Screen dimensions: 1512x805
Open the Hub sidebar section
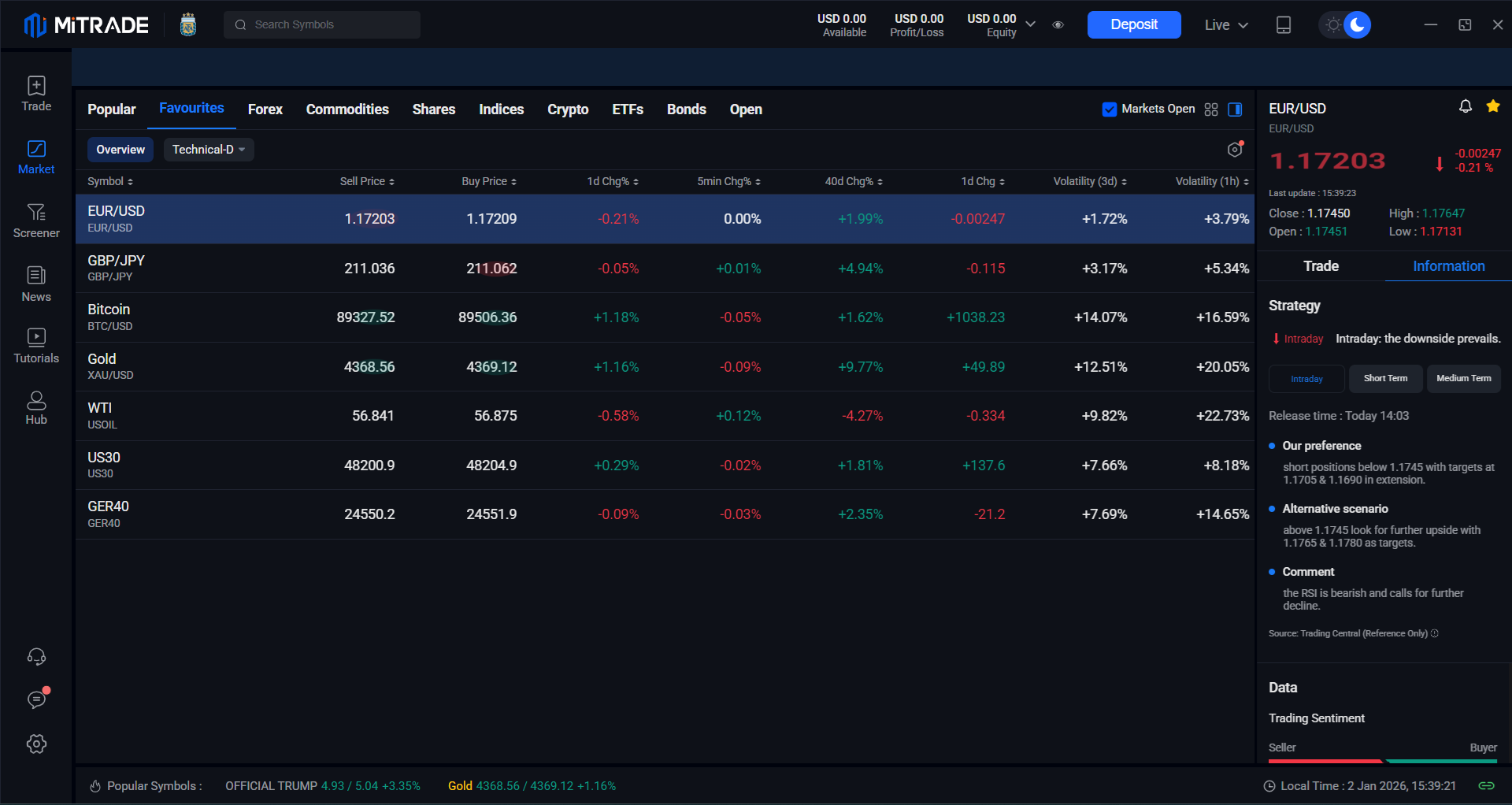[36, 408]
